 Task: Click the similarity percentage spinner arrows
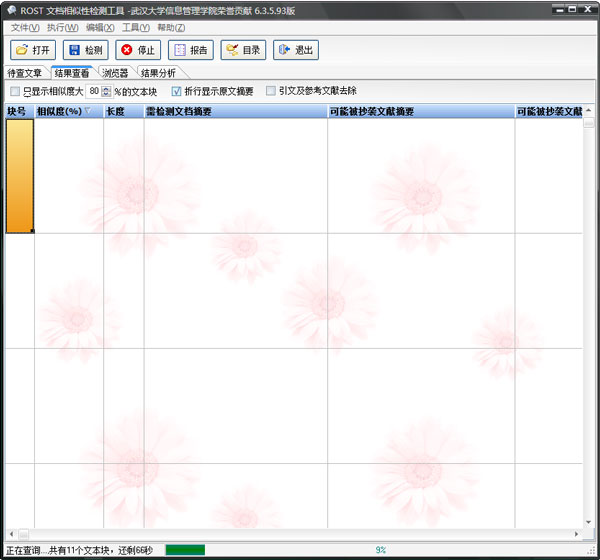click(106, 91)
